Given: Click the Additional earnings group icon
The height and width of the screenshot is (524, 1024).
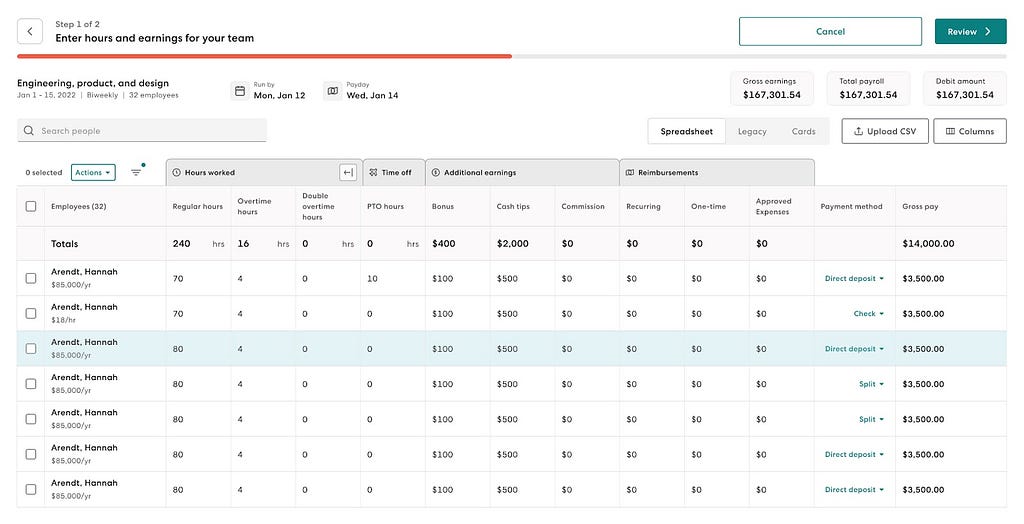Looking at the screenshot, I should point(436,173).
